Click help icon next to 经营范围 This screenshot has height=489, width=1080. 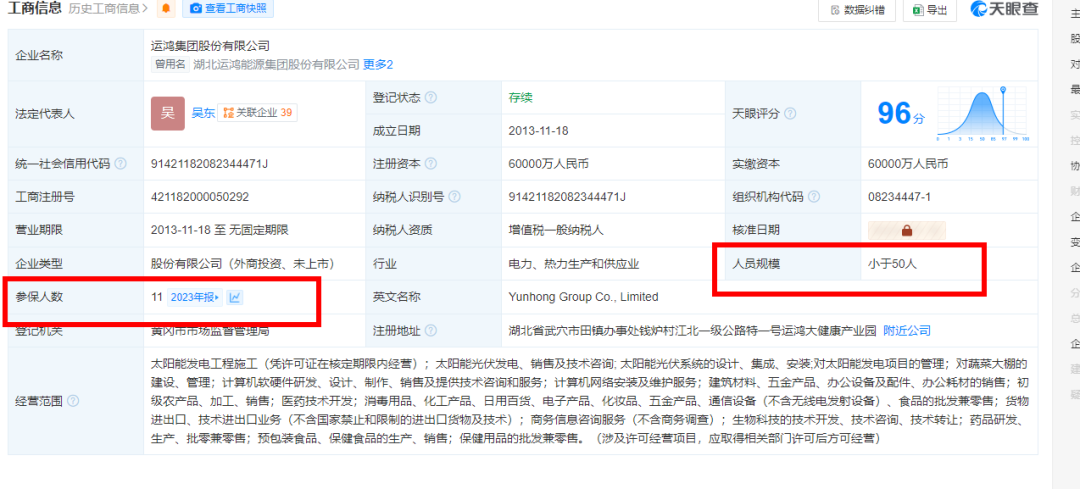point(73,401)
